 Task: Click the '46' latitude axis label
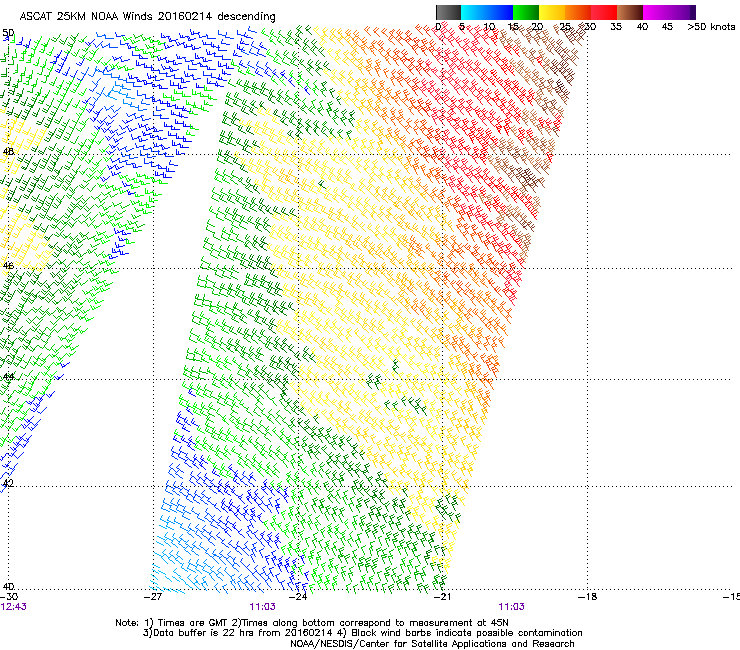pos(8,266)
